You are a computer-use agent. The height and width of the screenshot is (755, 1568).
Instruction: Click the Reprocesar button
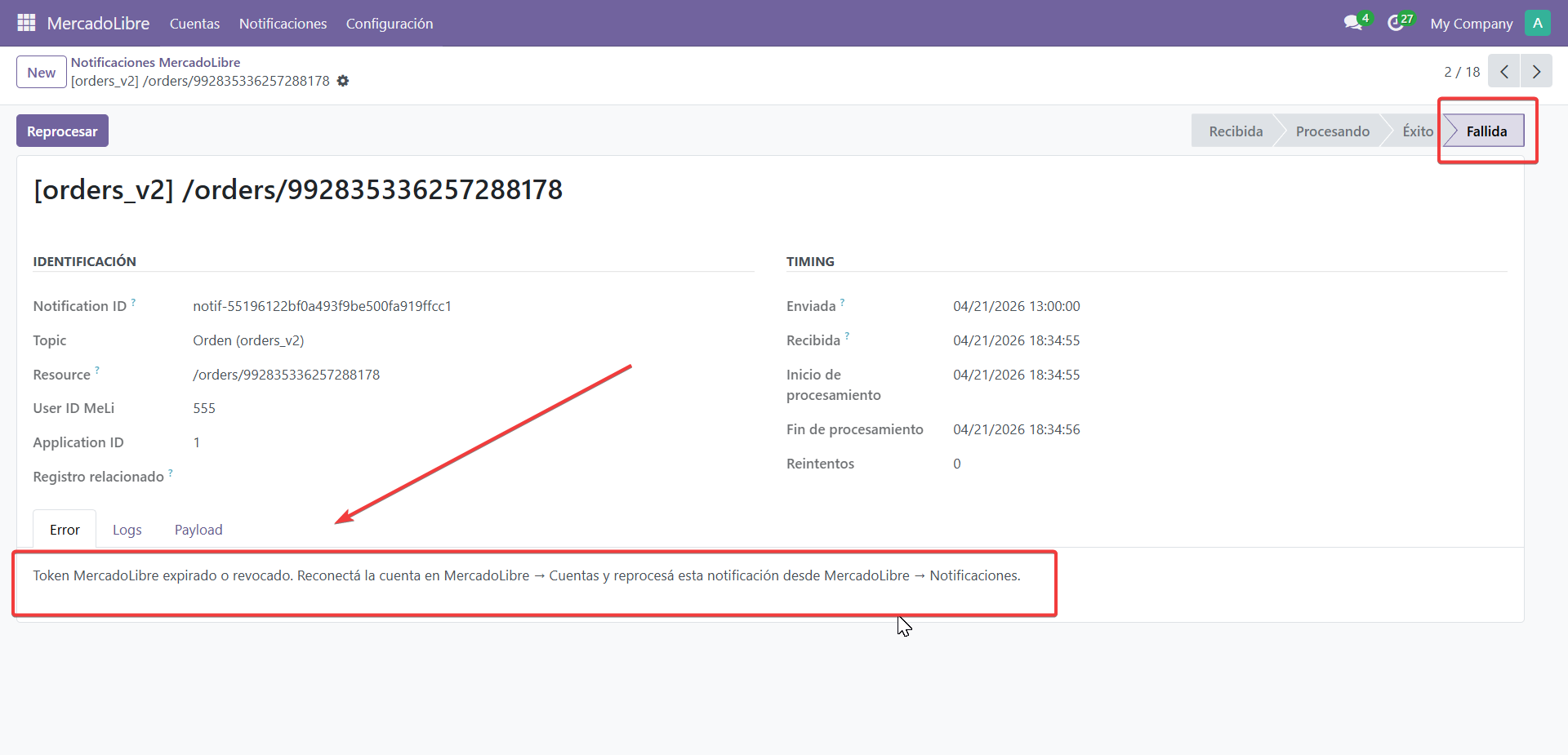click(x=62, y=131)
